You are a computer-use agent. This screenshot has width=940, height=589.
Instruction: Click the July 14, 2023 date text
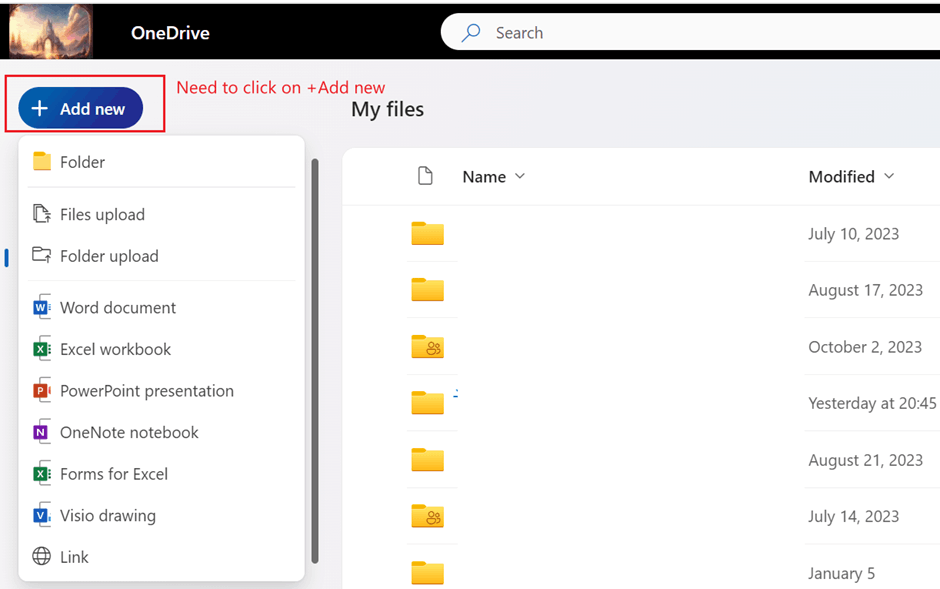pos(854,516)
